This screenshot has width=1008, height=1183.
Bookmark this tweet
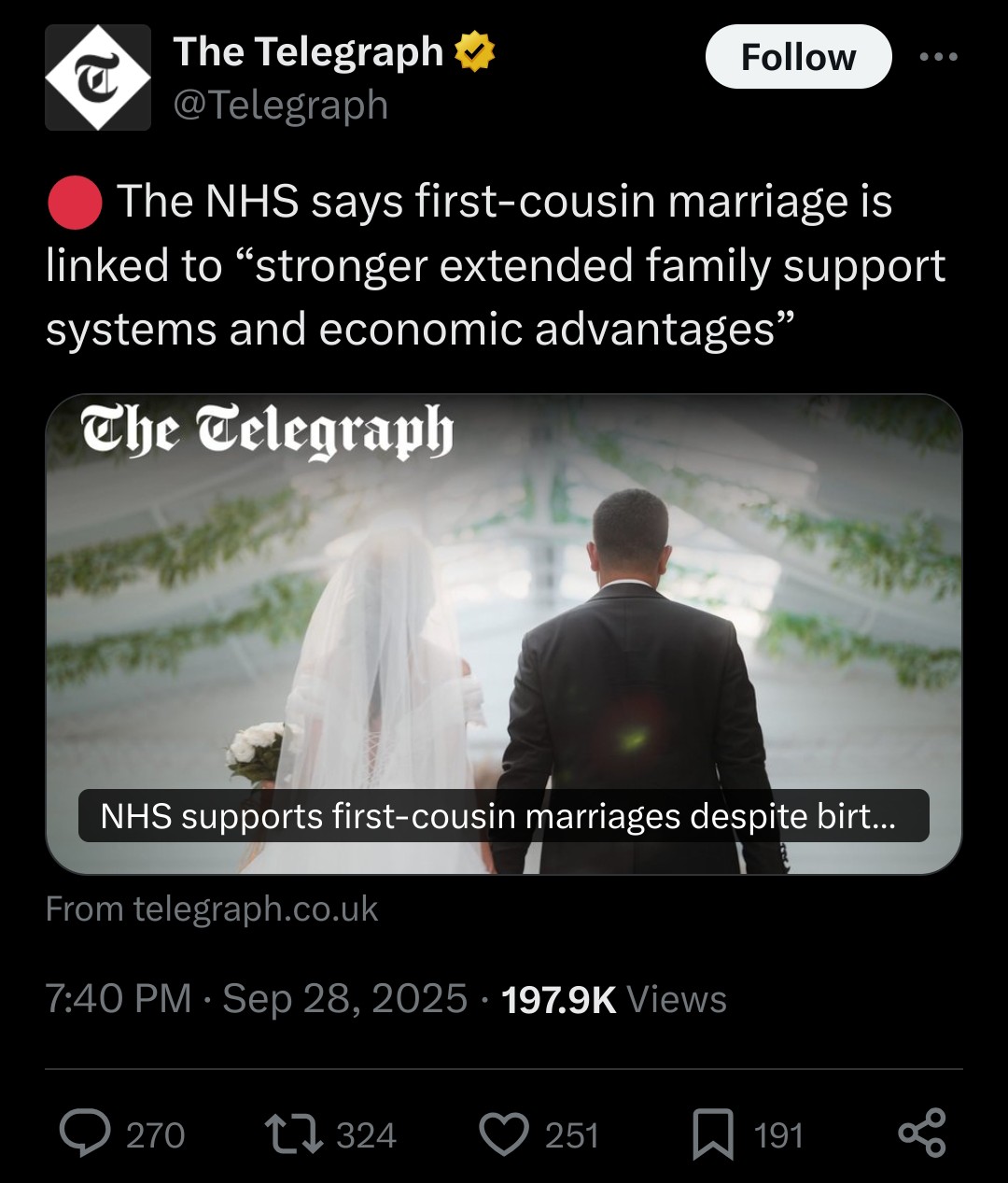713,1134
